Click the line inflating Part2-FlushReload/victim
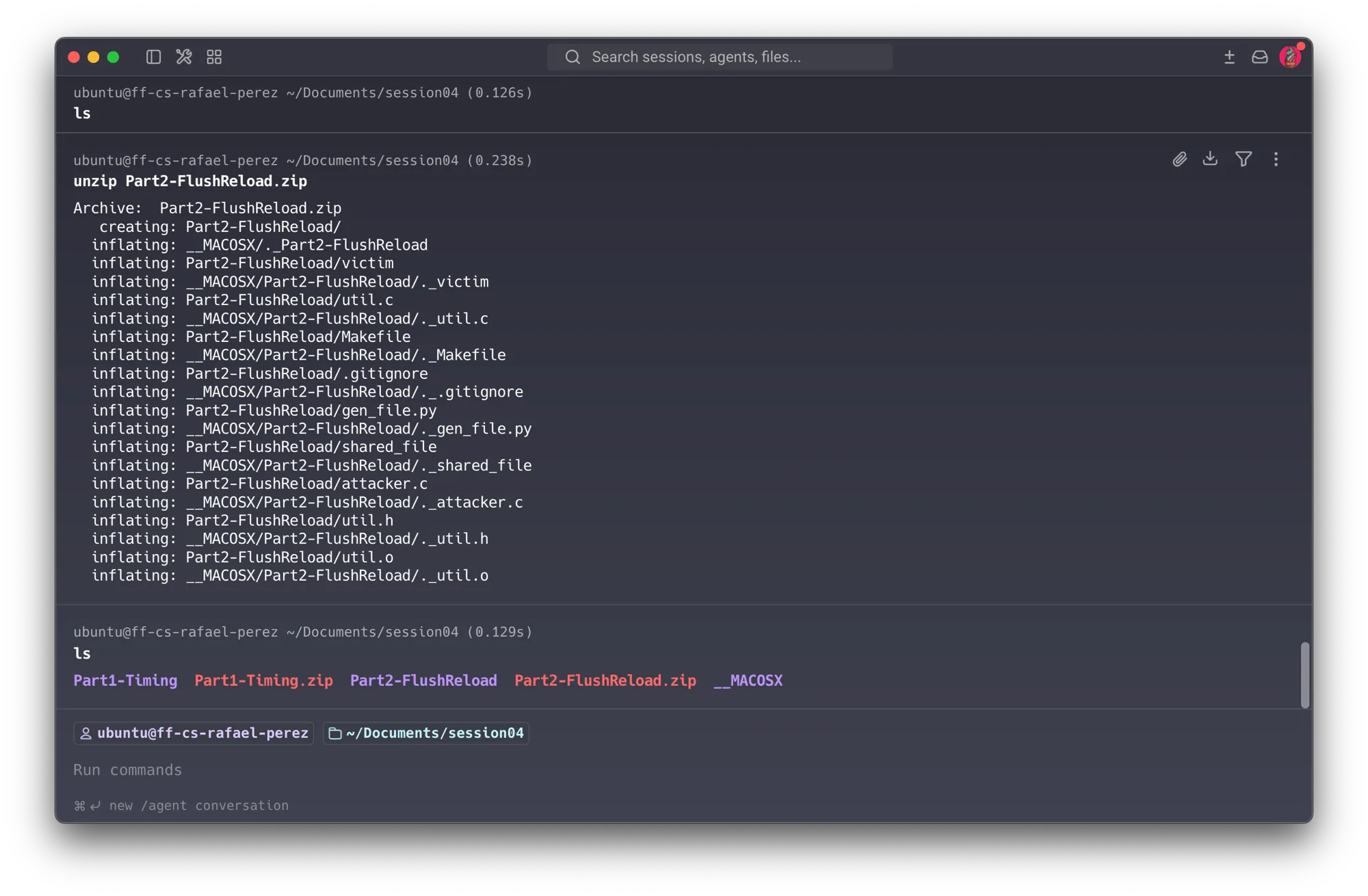1368x896 pixels. point(243,263)
